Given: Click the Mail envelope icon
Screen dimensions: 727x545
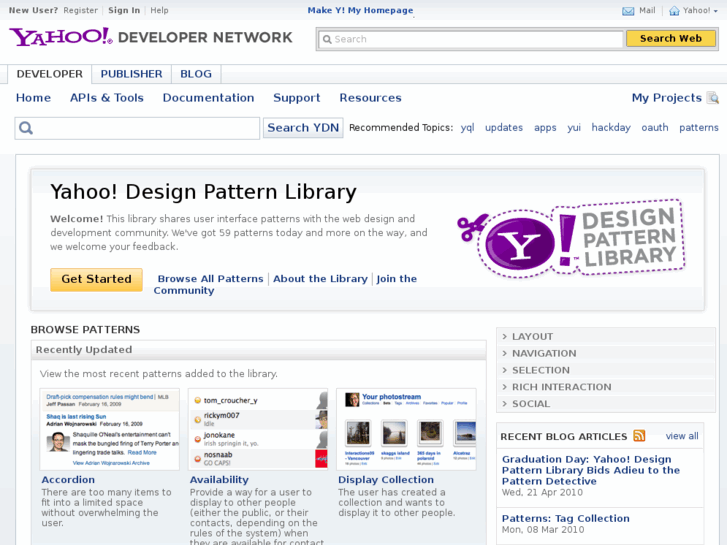Looking at the screenshot, I should pyautogui.click(x=628, y=11).
